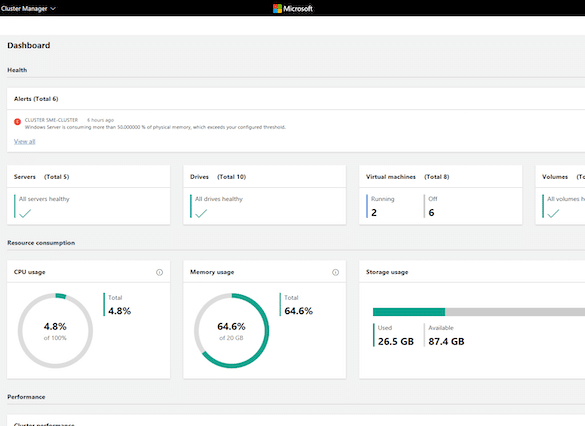
Task: Click the CPU usage info icon
Action: (x=159, y=272)
